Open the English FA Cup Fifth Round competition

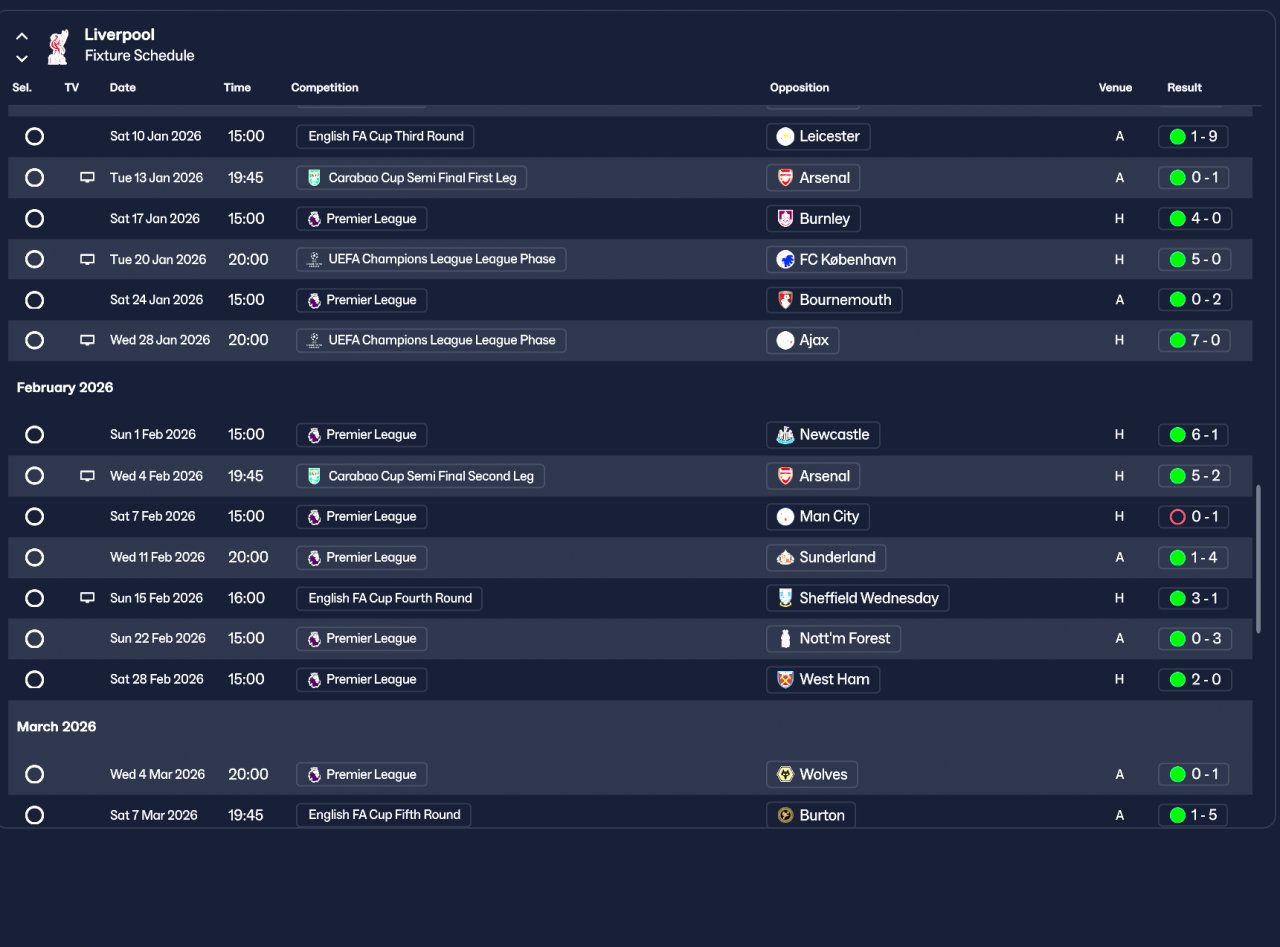pos(384,815)
